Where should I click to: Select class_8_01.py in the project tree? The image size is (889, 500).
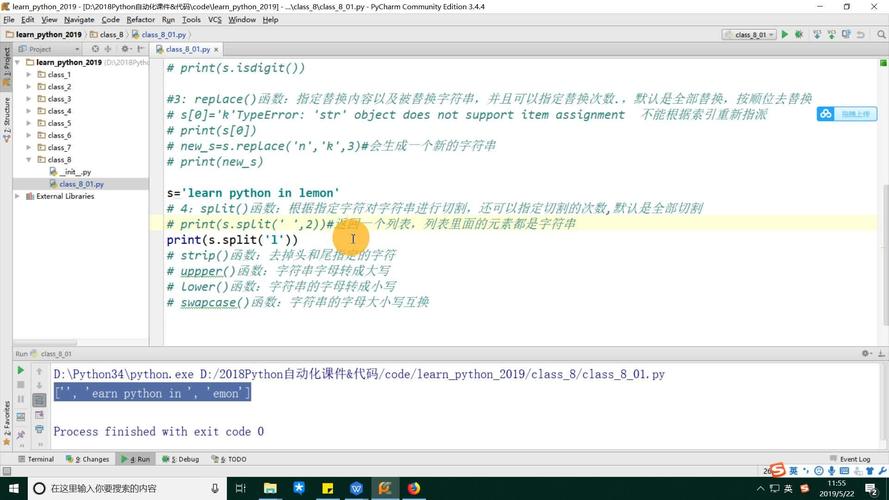[x=81, y=184]
